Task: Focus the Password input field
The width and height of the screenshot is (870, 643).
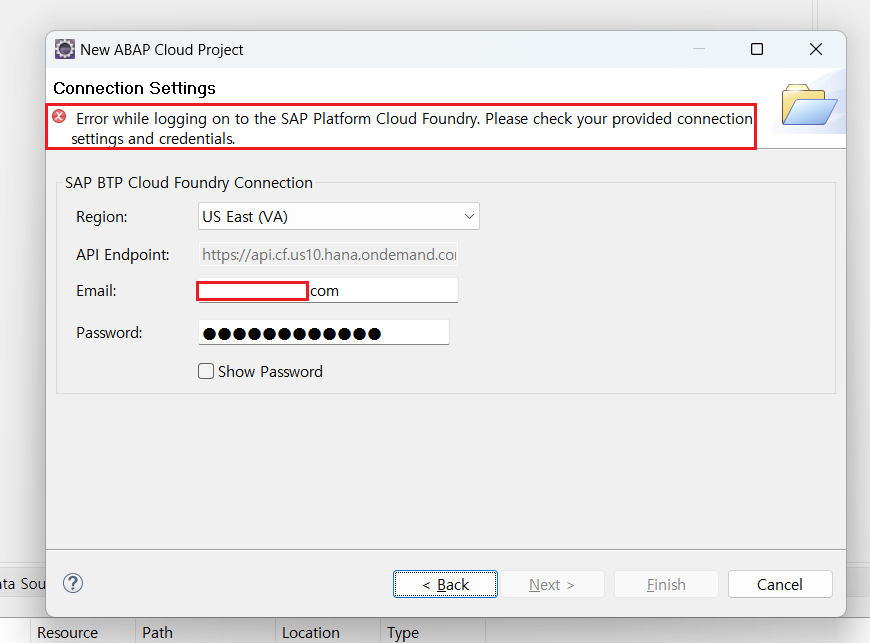Action: point(323,332)
